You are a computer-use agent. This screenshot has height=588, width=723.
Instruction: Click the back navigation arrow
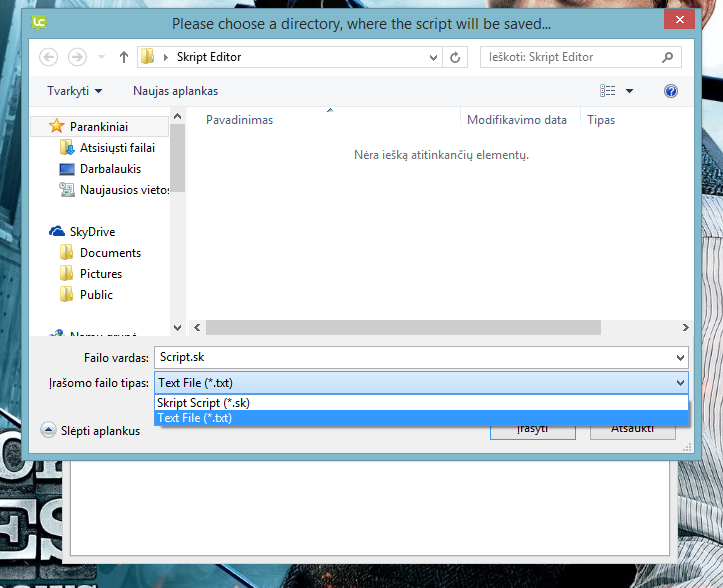pos(48,57)
